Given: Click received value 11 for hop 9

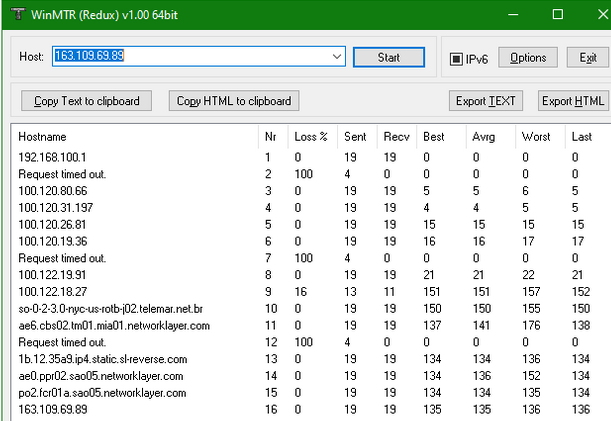Looking at the screenshot, I should coord(389,292).
